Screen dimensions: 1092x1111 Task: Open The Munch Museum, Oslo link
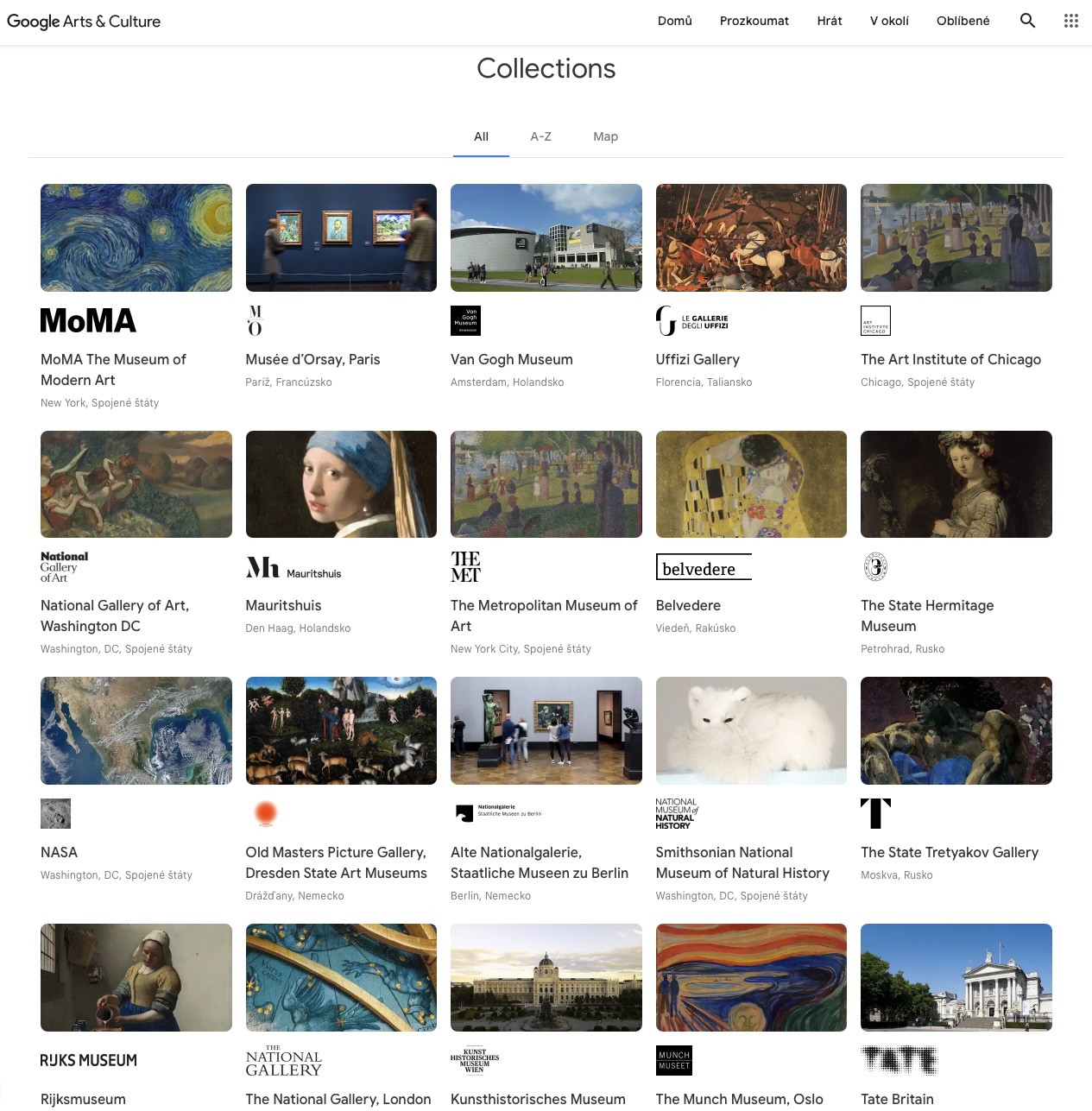point(740,1099)
